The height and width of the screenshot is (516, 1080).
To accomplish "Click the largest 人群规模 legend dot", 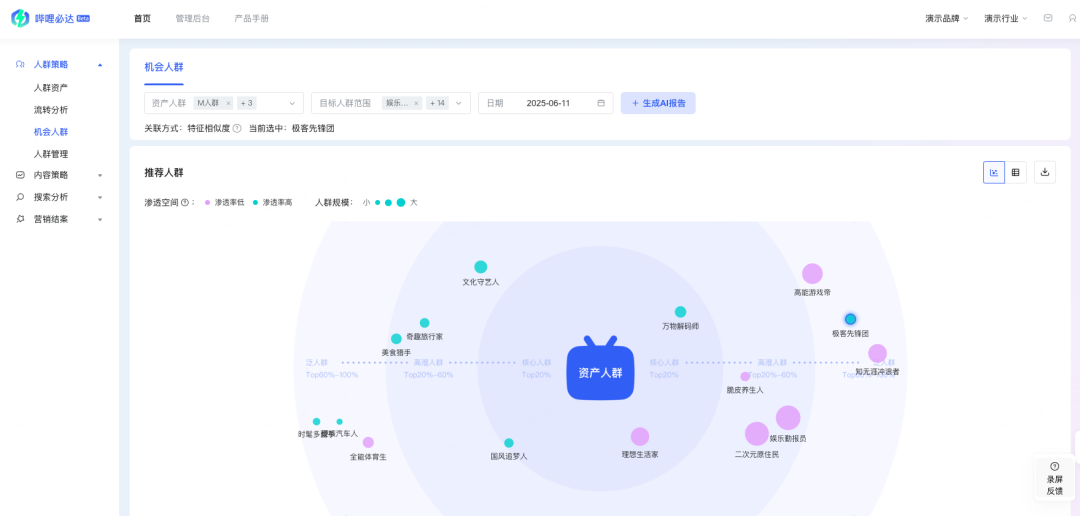I will (401, 203).
